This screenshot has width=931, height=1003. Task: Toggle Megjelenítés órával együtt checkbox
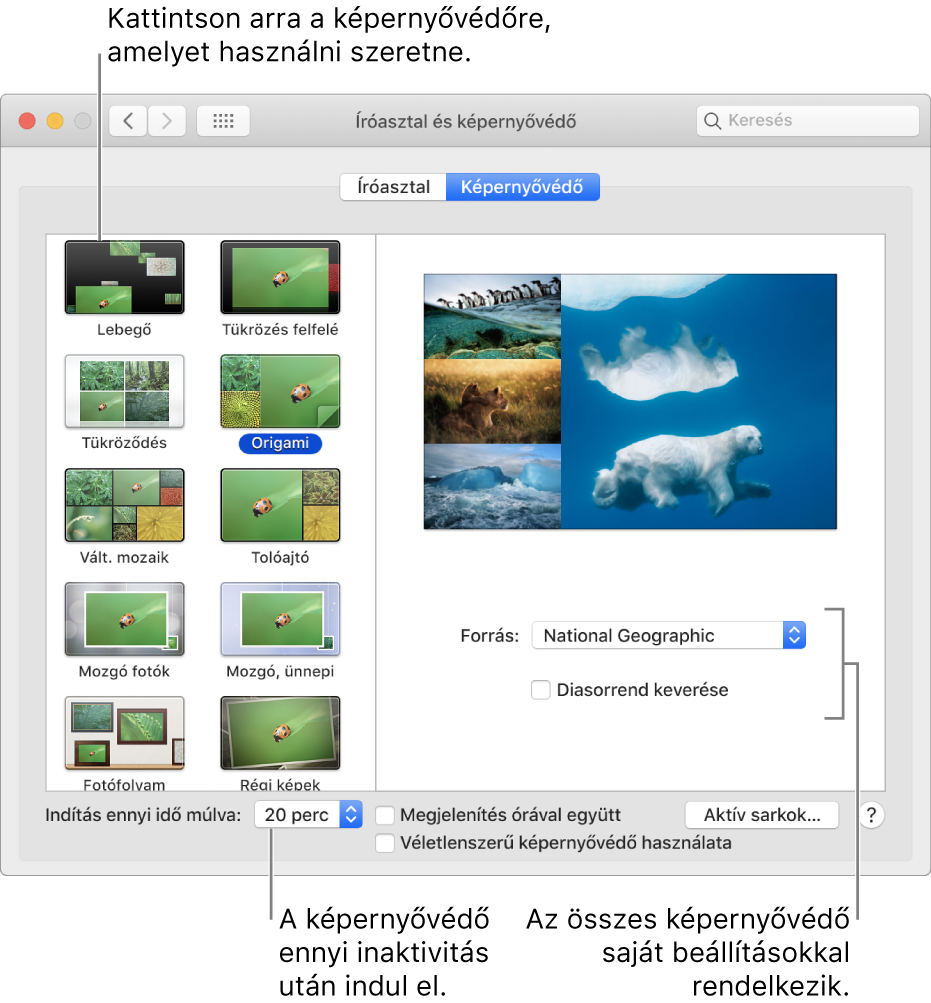click(x=385, y=815)
